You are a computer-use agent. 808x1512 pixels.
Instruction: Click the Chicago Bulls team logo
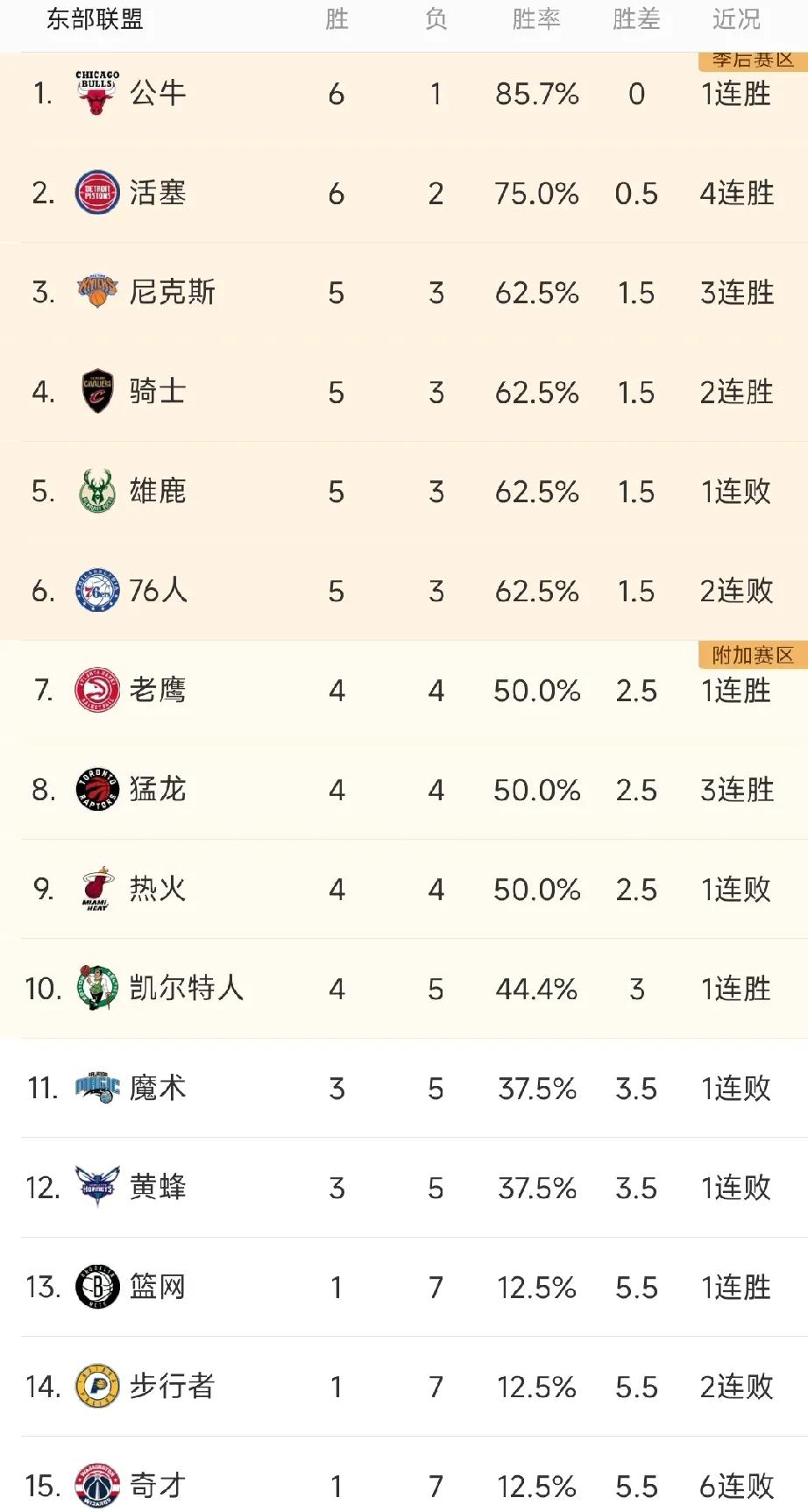pyautogui.click(x=97, y=93)
